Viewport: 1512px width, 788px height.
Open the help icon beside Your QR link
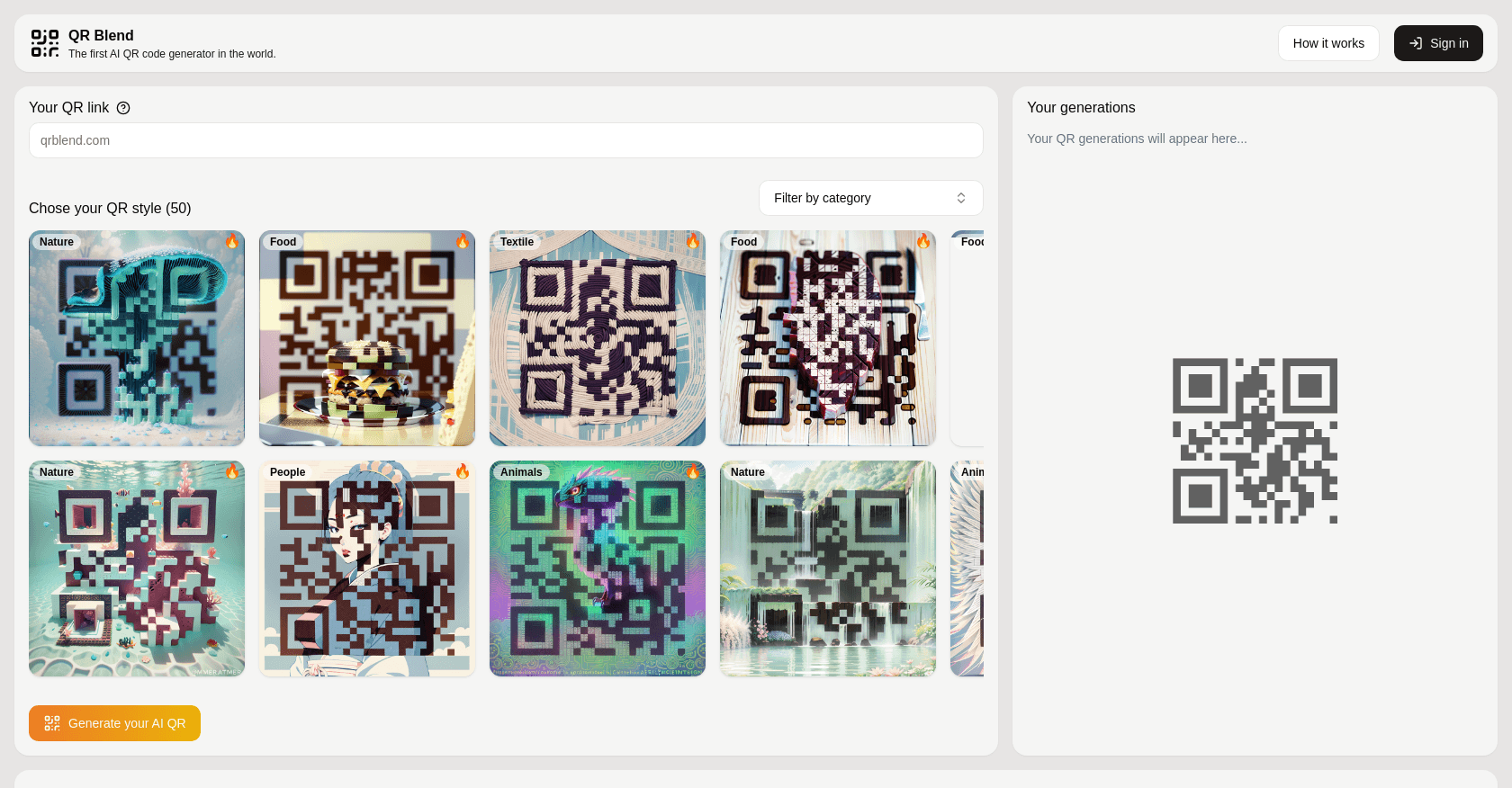tap(123, 108)
